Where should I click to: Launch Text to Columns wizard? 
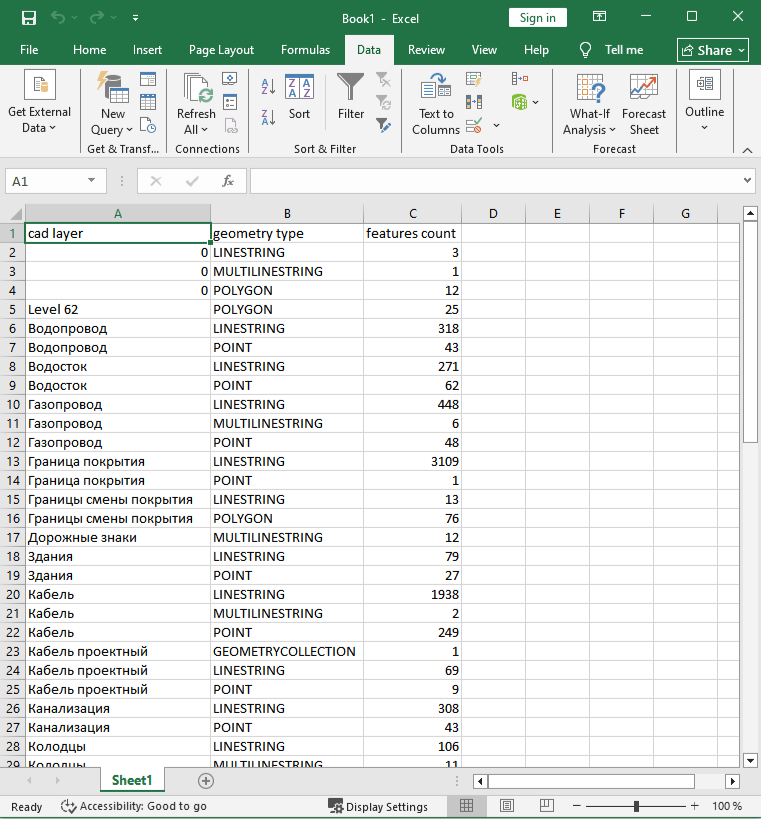[x=436, y=104]
